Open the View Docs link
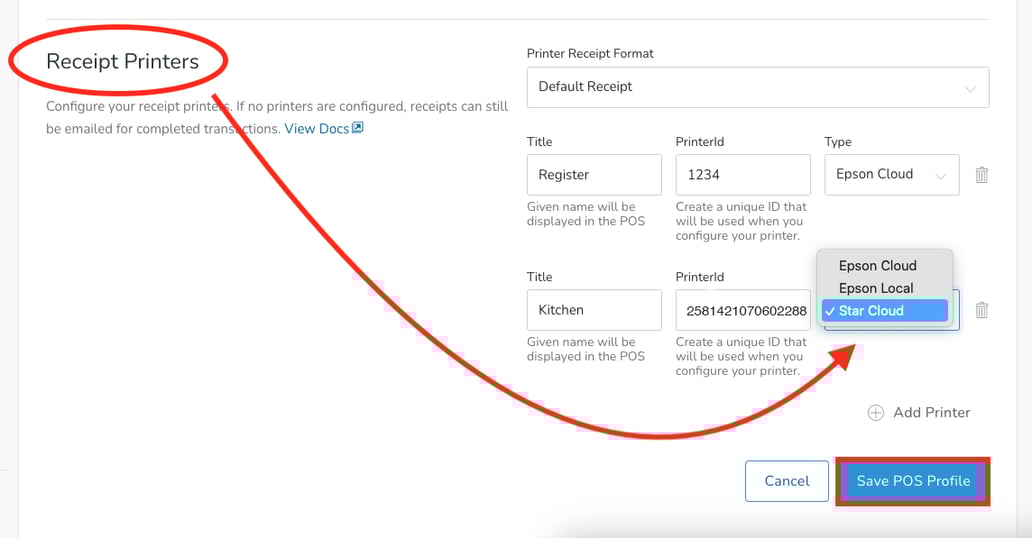1032x538 pixels. coord(316,129)
